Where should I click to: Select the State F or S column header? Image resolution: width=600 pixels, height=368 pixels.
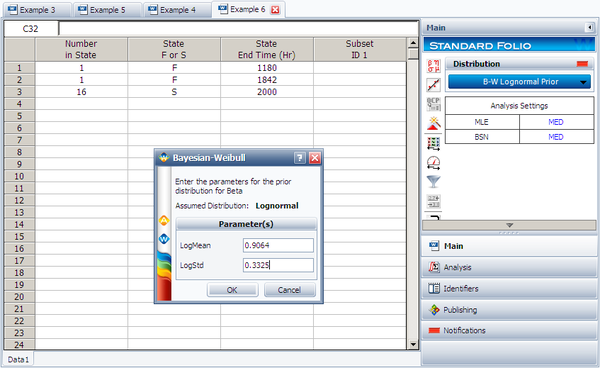[x=174, y=49]
